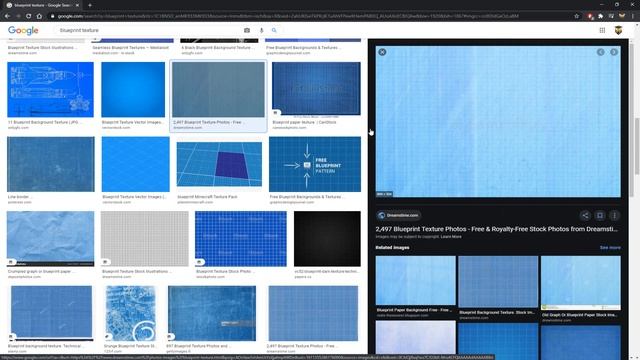Open large blueprint preview image
The height and width of the screenshot is (360, 640).
pyautogui.click(x=498, y=121)
